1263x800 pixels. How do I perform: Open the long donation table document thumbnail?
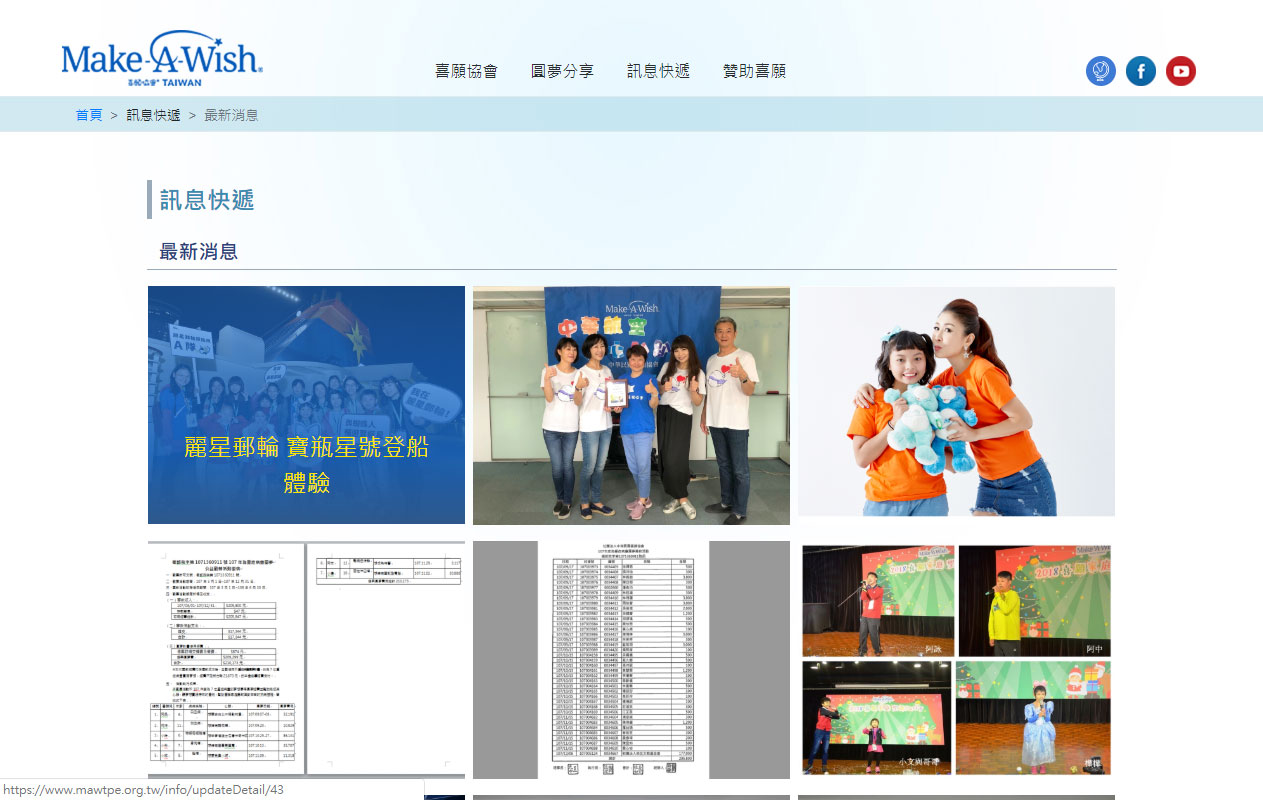[x=631, y=660]
